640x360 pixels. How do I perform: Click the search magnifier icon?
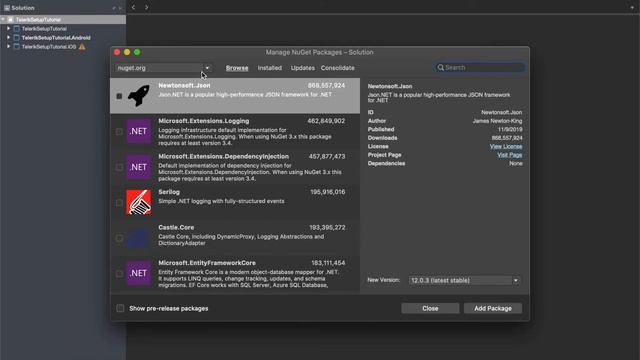click(440, 68)
